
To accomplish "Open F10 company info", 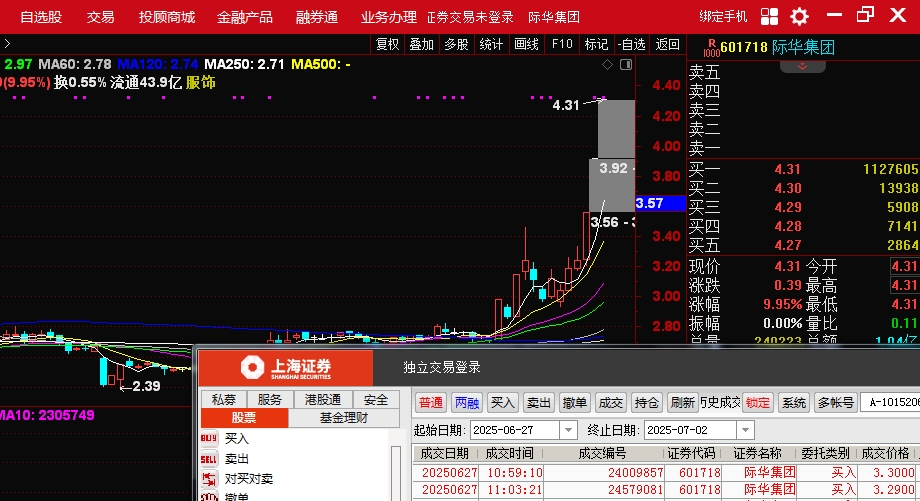I will (562, 44).
